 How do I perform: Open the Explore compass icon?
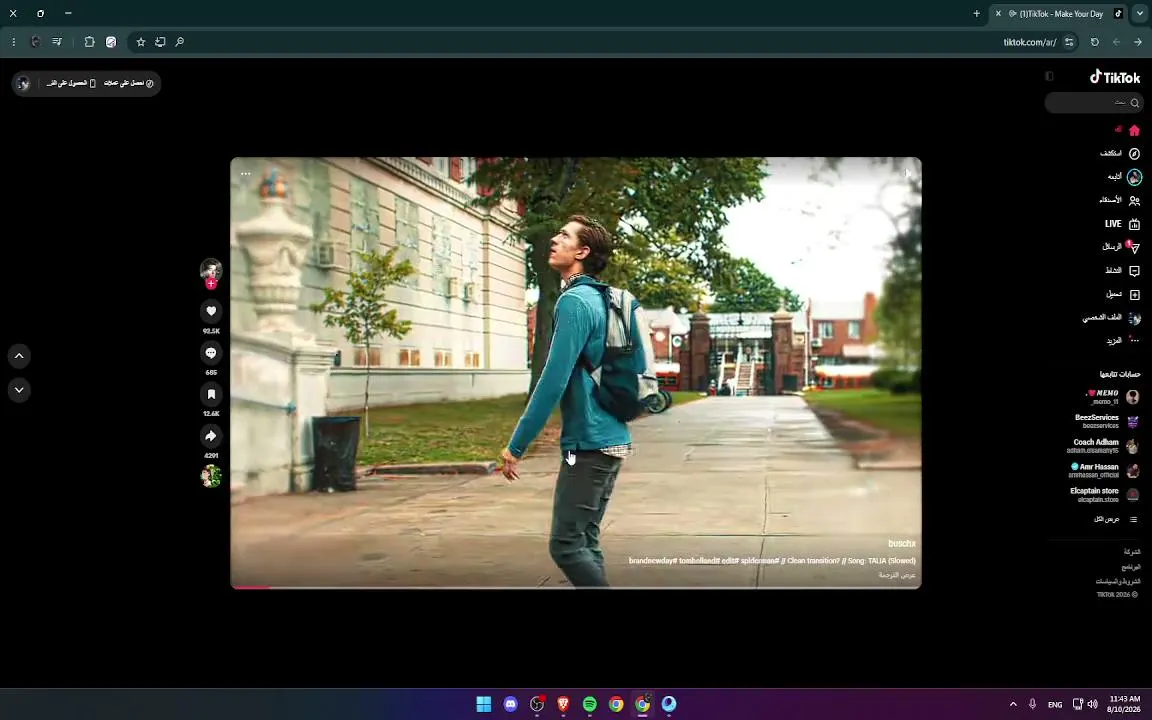coord(1134,154)
